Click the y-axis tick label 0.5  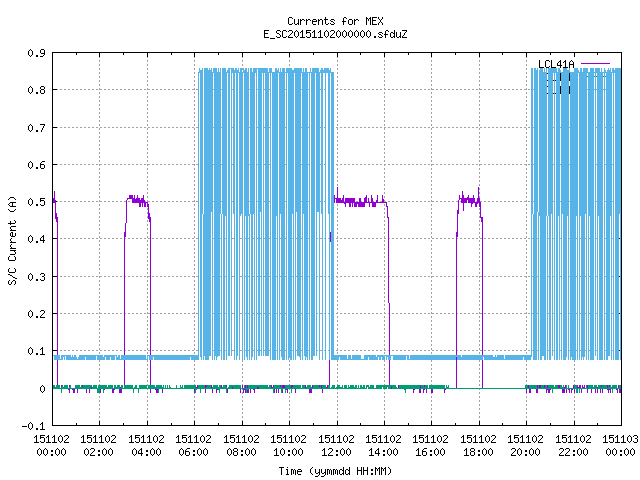(x=36, y=202)
